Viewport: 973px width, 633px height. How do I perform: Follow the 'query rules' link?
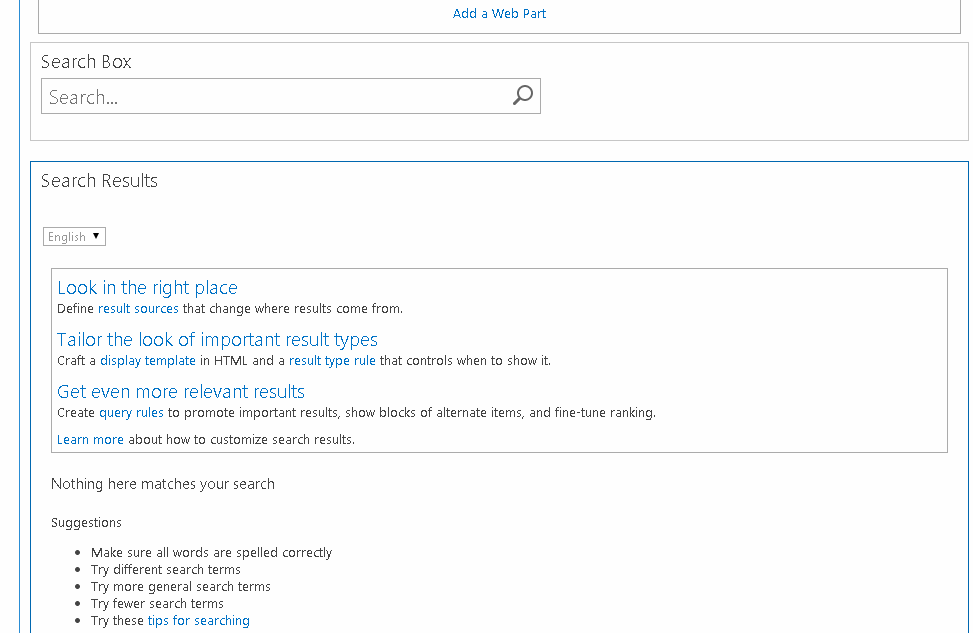pos(132,413)
